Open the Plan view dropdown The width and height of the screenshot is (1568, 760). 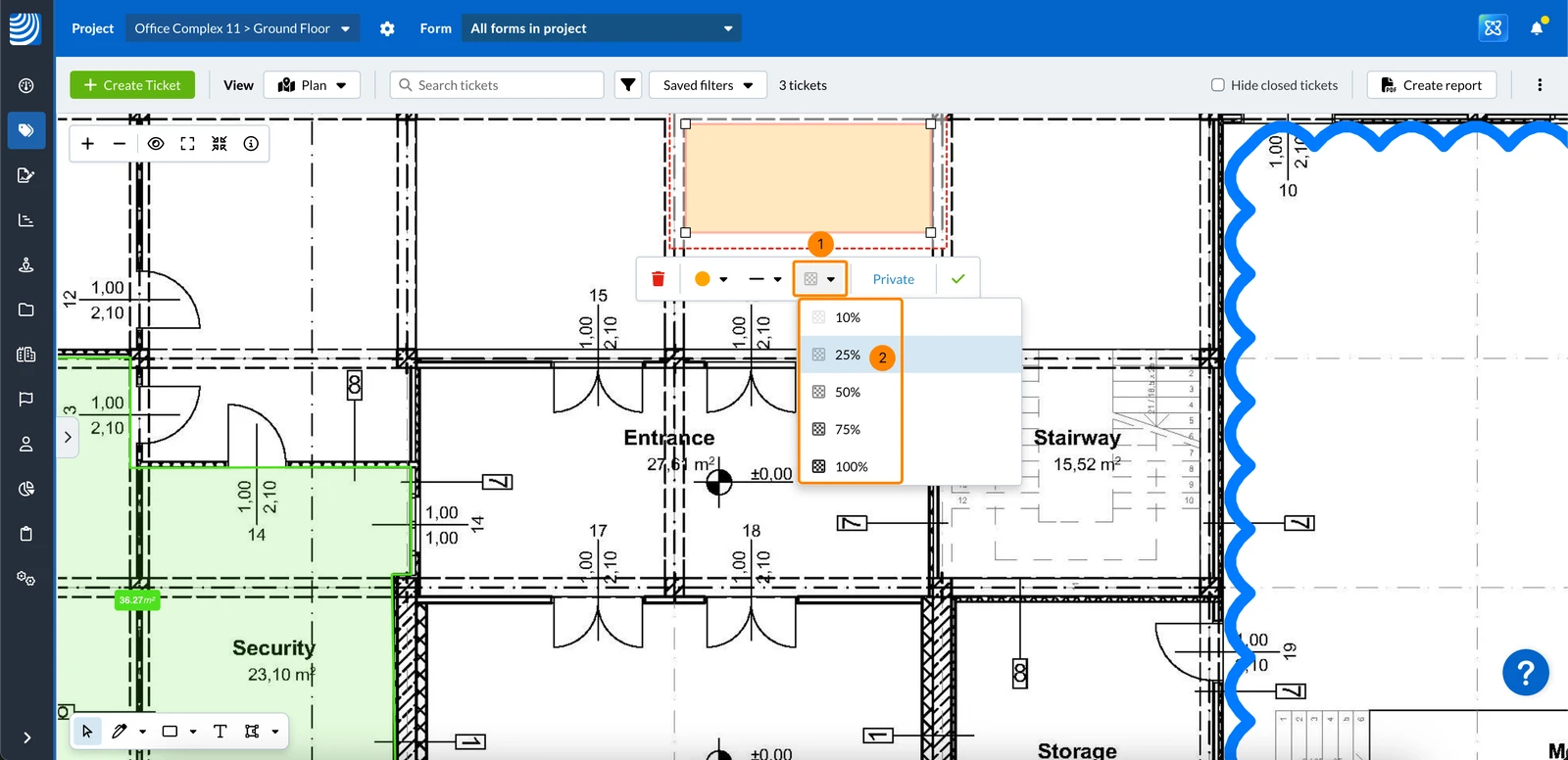312,85
